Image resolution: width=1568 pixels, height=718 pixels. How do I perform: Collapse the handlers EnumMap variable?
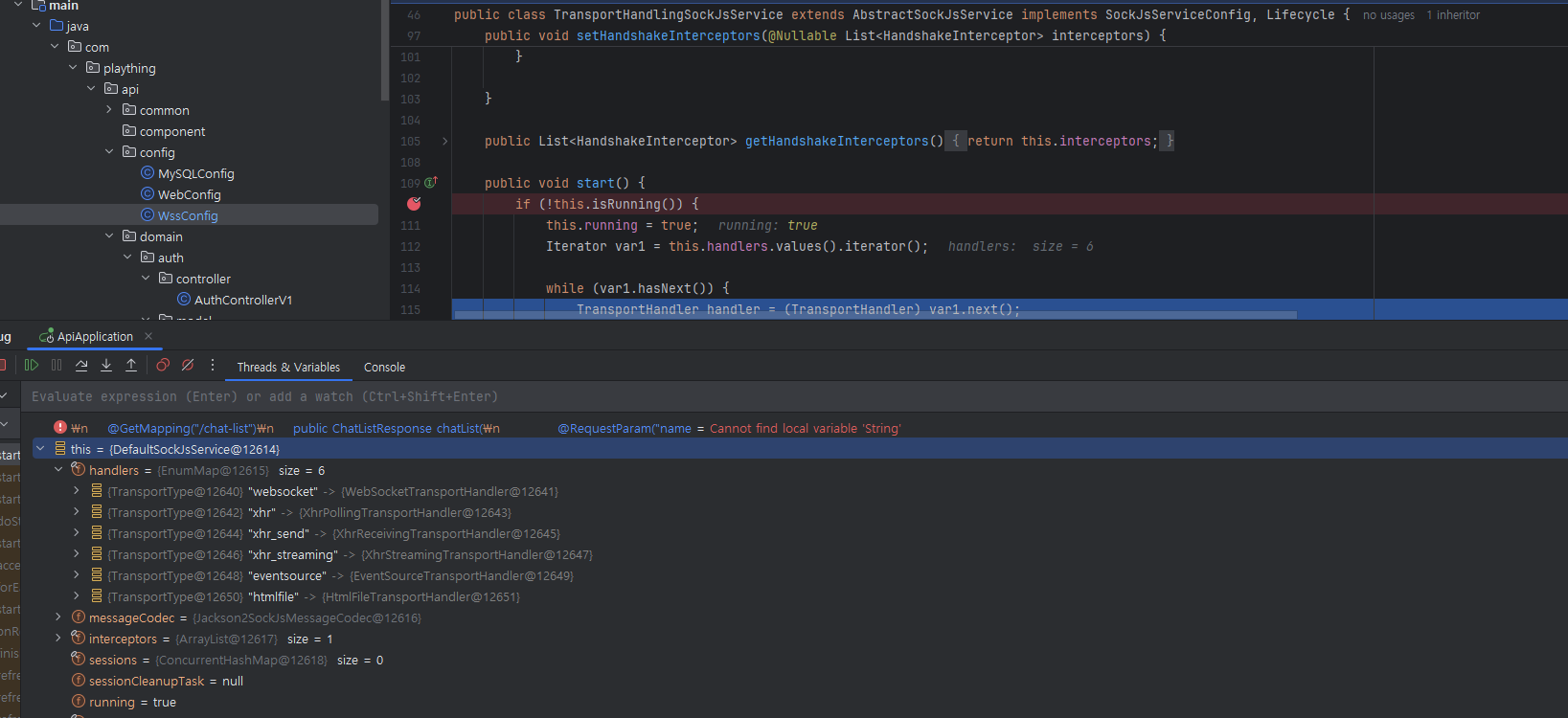pyautogui.click(x=58, y=469)
